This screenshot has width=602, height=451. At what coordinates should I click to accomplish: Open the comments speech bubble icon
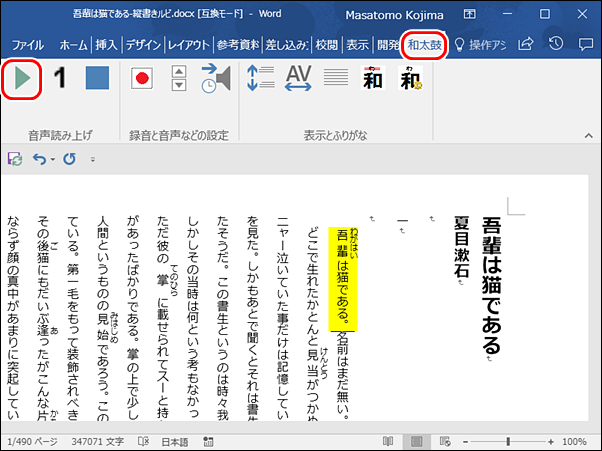coord(585,45)
